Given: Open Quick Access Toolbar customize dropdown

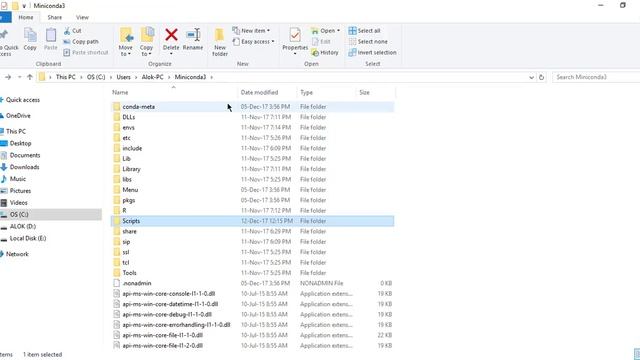Looking at the screenshot, I should point(24,6).
